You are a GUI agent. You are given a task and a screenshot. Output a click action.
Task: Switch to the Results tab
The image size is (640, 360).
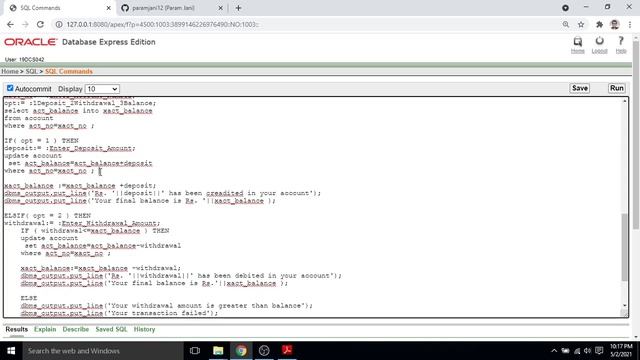point(17,329)
